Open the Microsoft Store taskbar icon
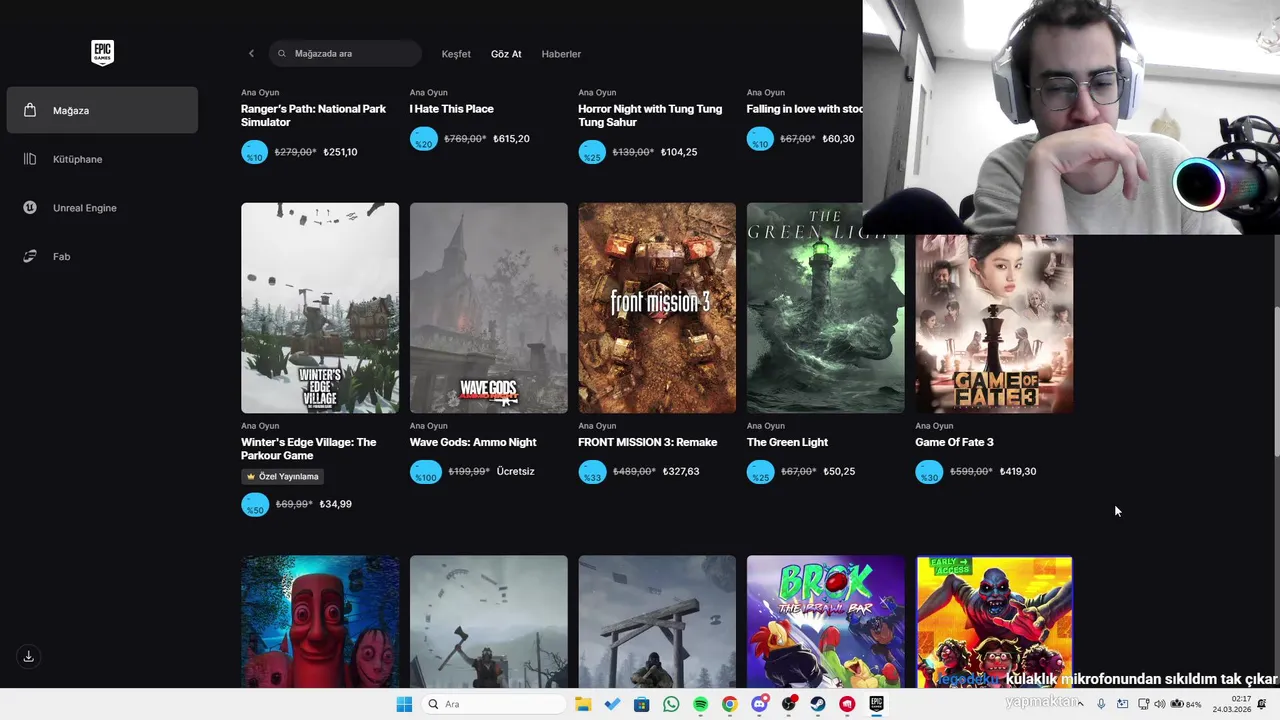The image size is (1280, 720). tap(642, 704)
